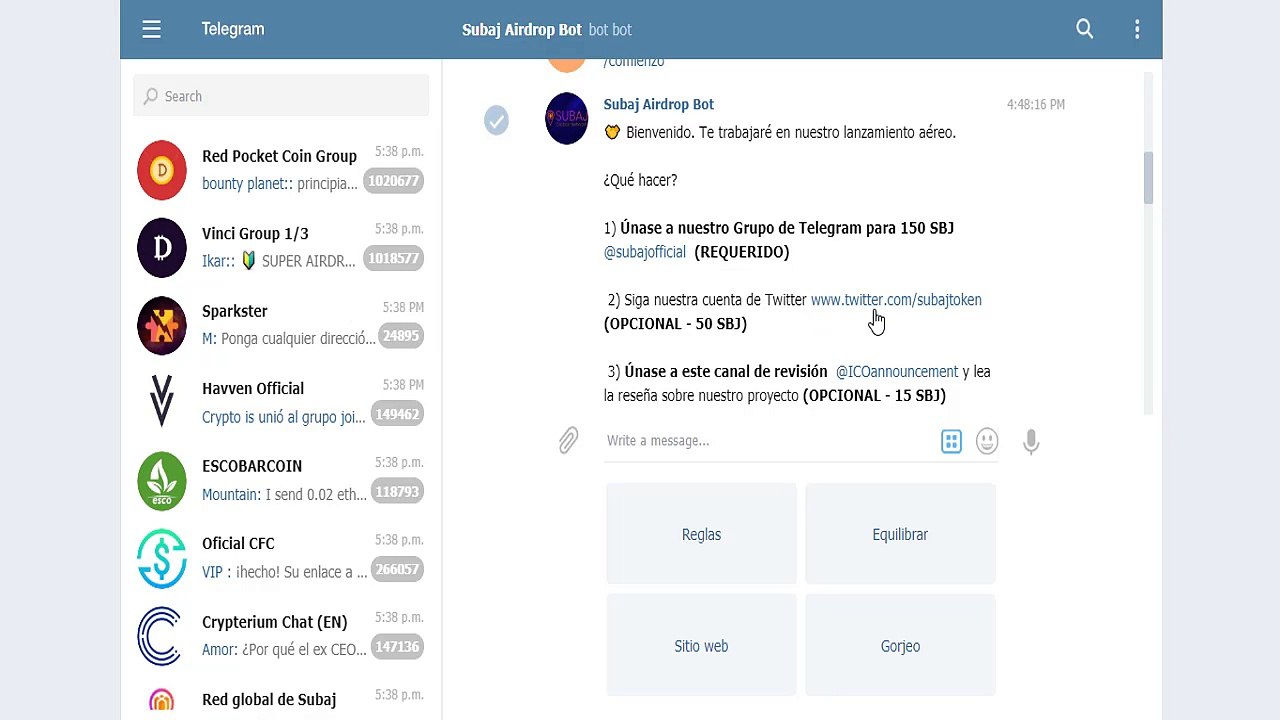Image resolution: width=1280 pixels, height=720 pixels.
Task: Open the Red global de Subaj chat
Action: [x=281, y=700]
